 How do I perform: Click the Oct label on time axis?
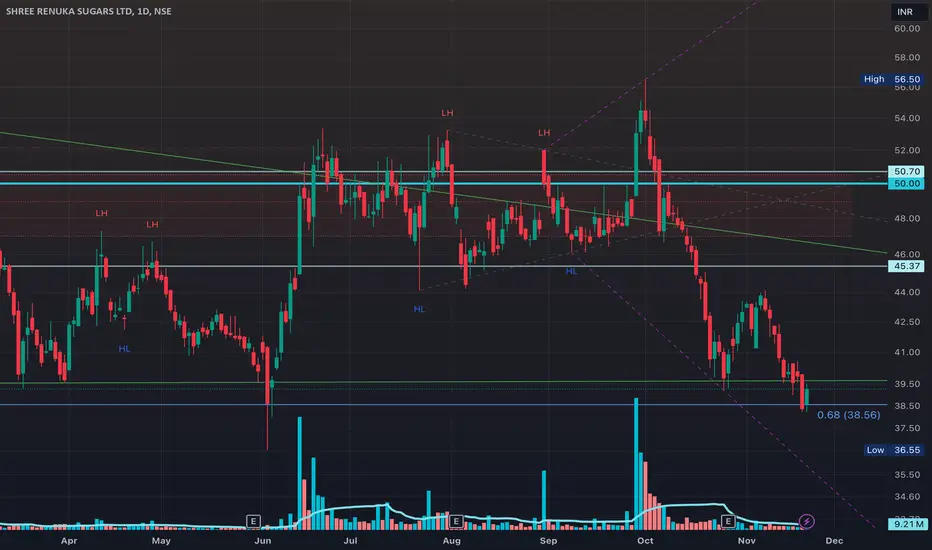coord(645,540)
